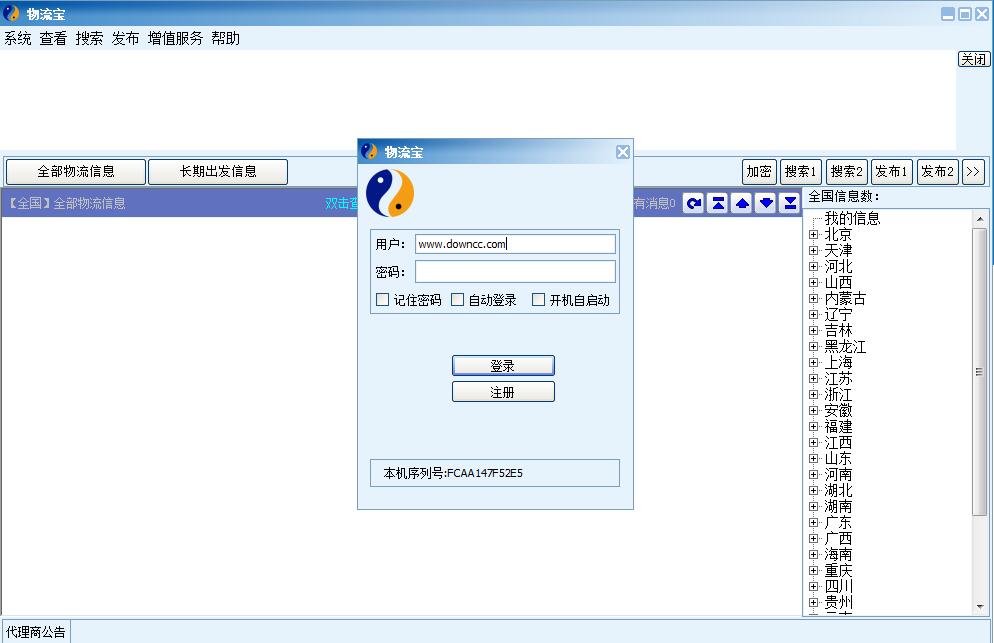Select 吉林 in the province tree
Screen dimensions: 994x643
point(838,330)
